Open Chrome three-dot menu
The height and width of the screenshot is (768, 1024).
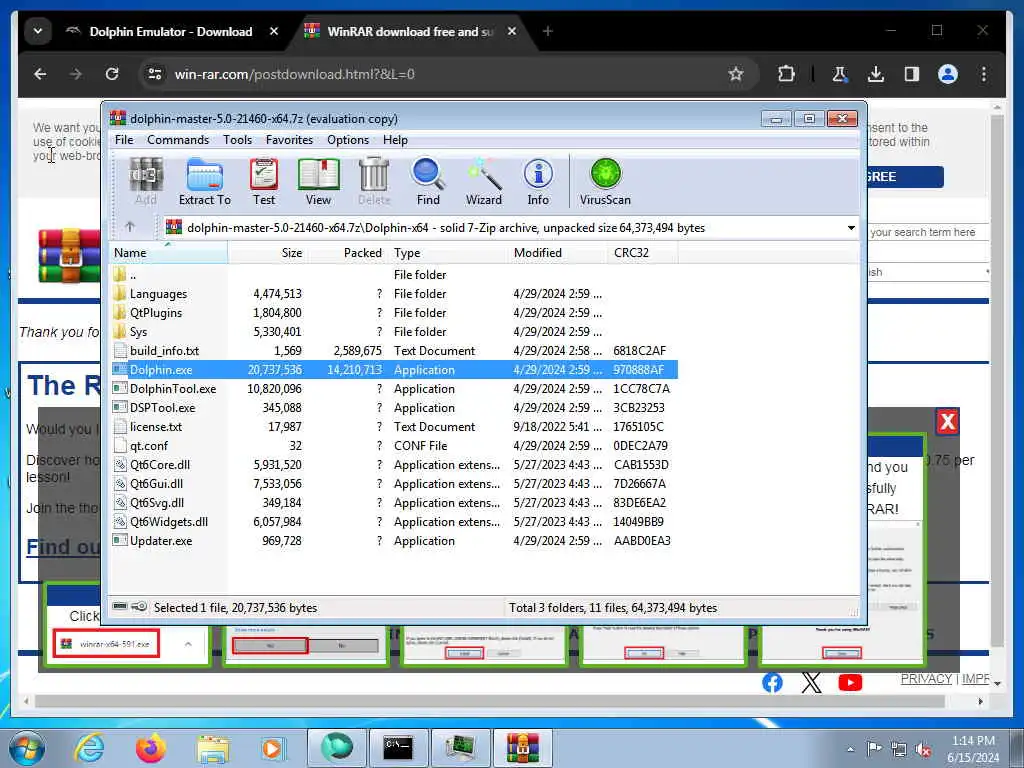[x=984, y=74]
